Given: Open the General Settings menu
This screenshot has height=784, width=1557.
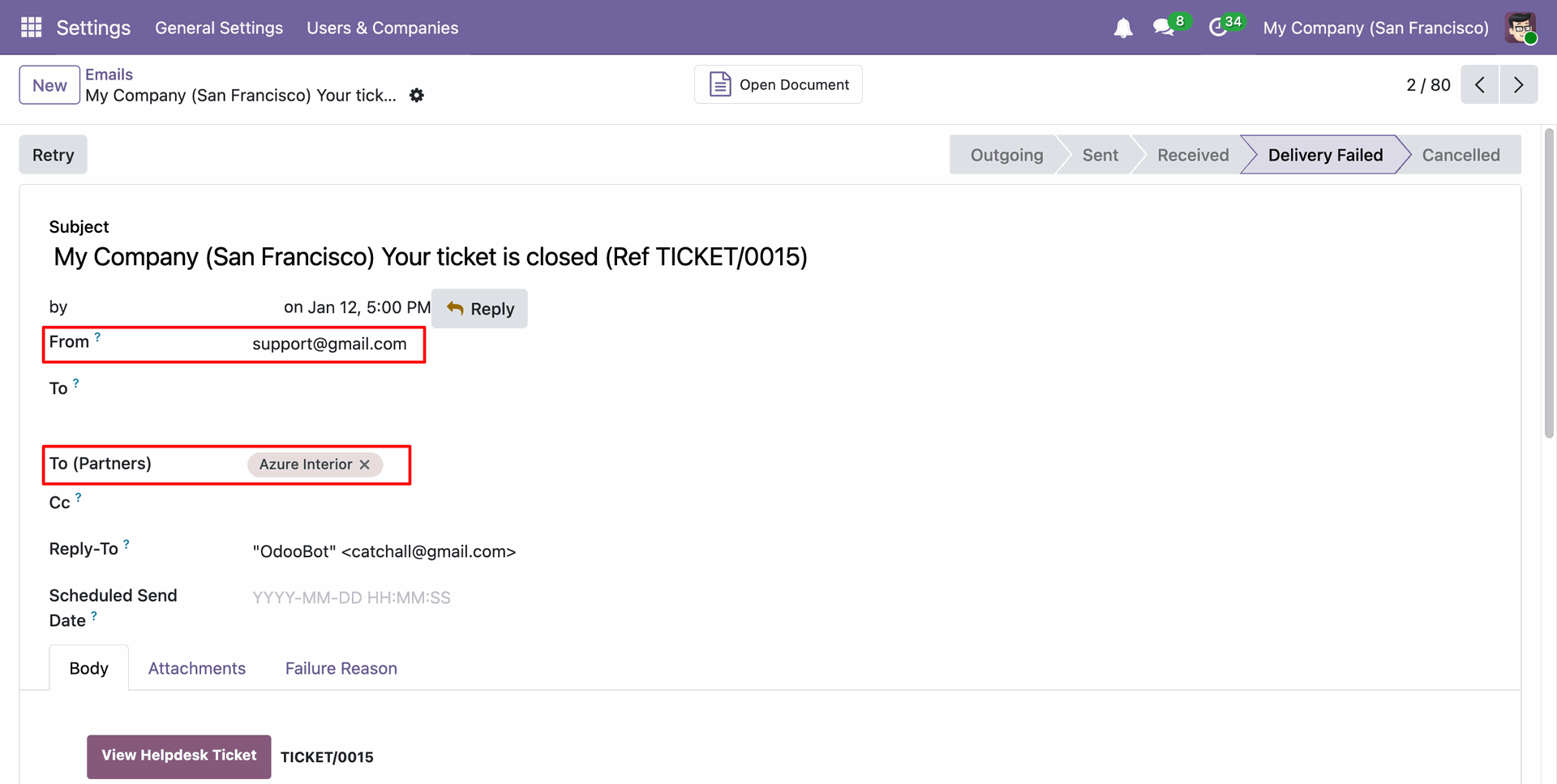Looking at the screenshot, I should [219, 28].
